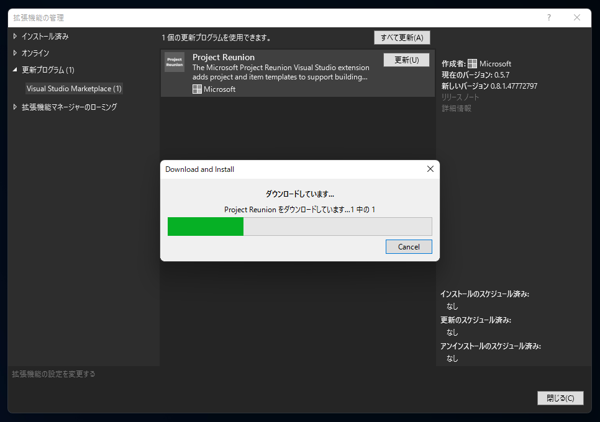Click the green download progress bar

click(205, 226)
